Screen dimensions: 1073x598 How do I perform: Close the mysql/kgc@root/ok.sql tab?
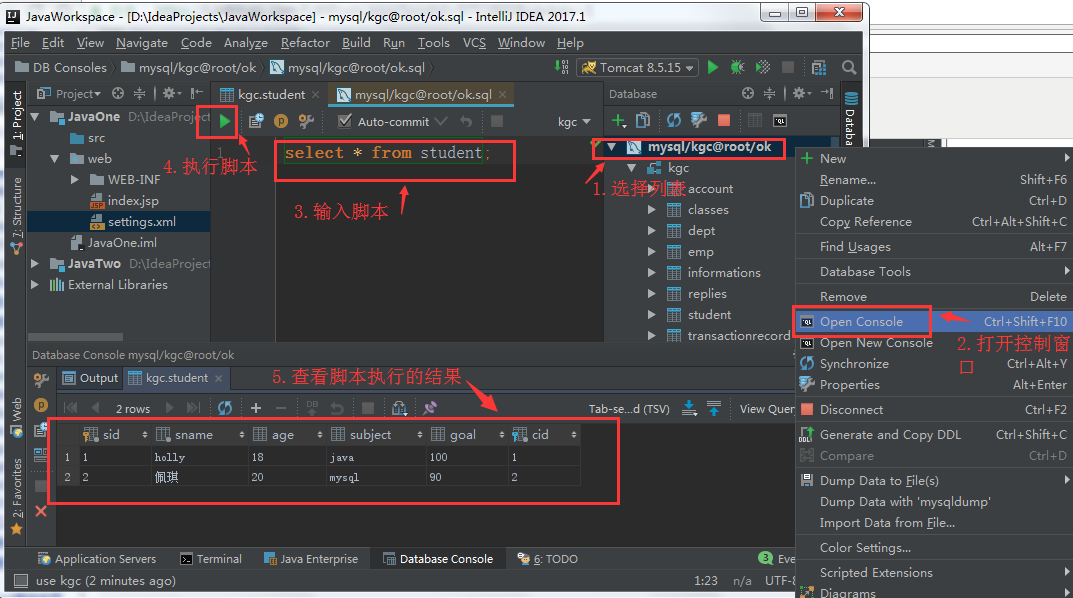[503, 94]
